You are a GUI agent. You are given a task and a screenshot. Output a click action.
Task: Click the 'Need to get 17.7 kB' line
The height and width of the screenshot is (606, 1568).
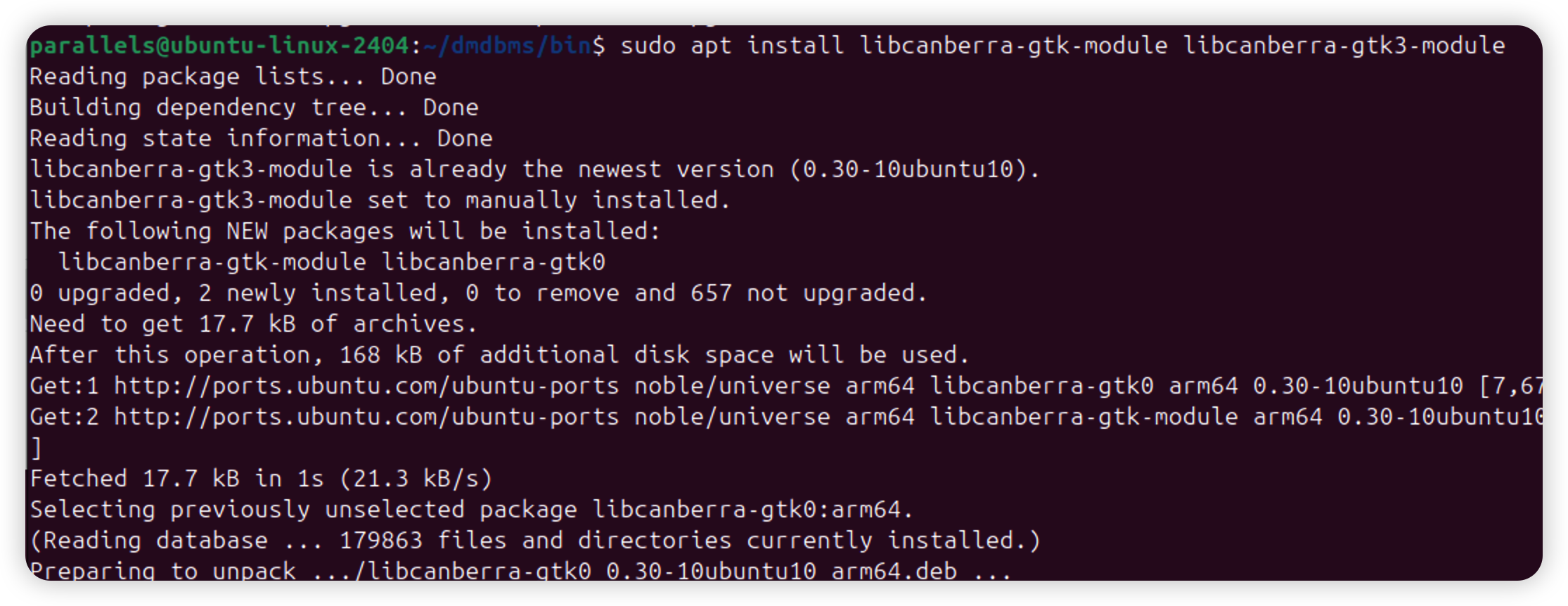click(253, 324)
